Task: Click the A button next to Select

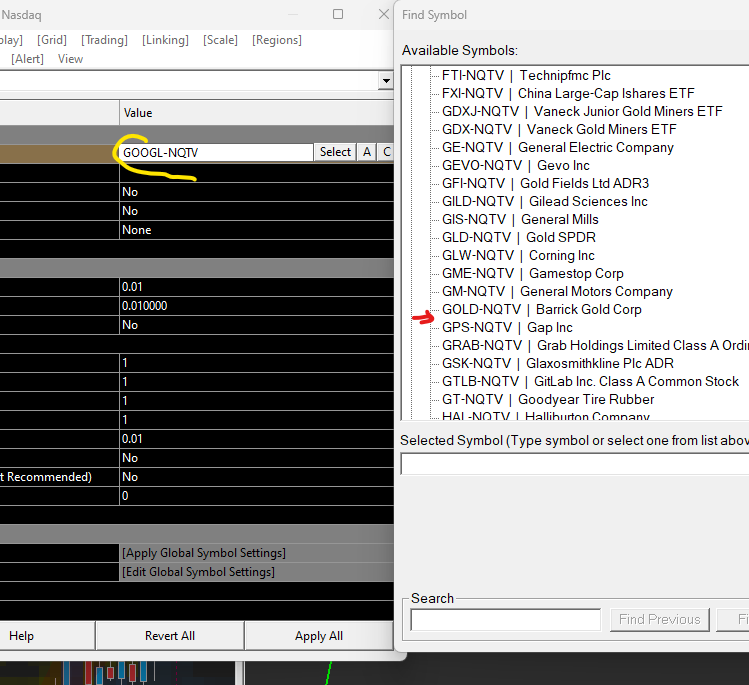Action: tap(367, 152)
